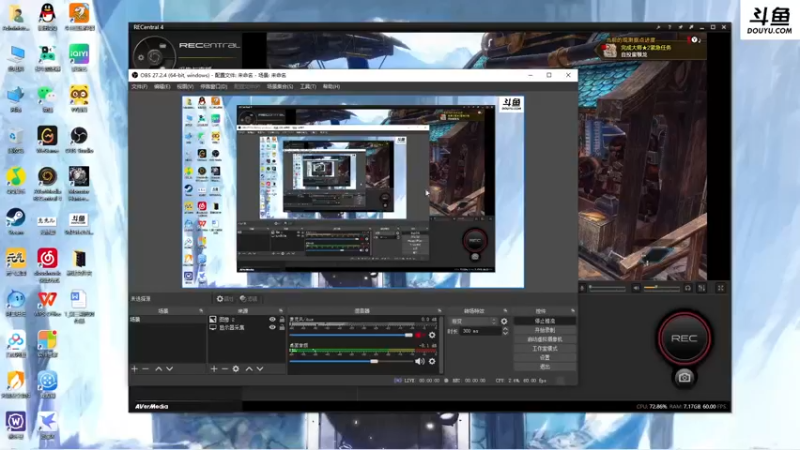Image resolution: width=800 pixels, height=450 pixels.
Task: Click the transition duration stepper arrows
Action: click(x=505, y=331)
